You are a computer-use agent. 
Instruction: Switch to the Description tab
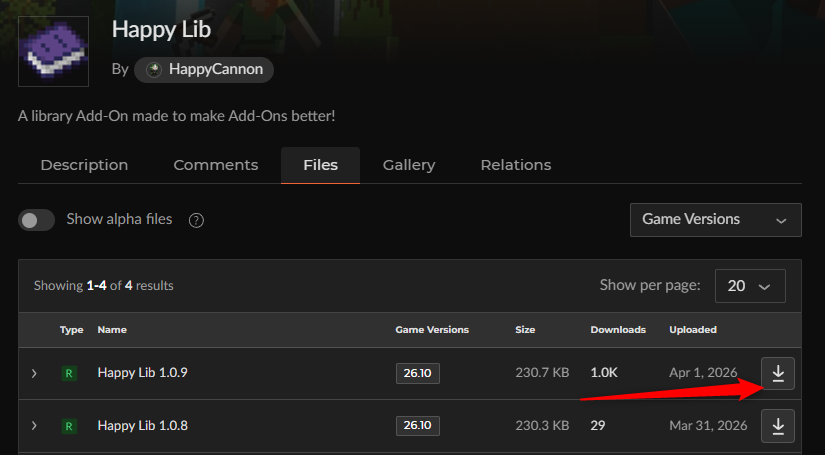84,165
